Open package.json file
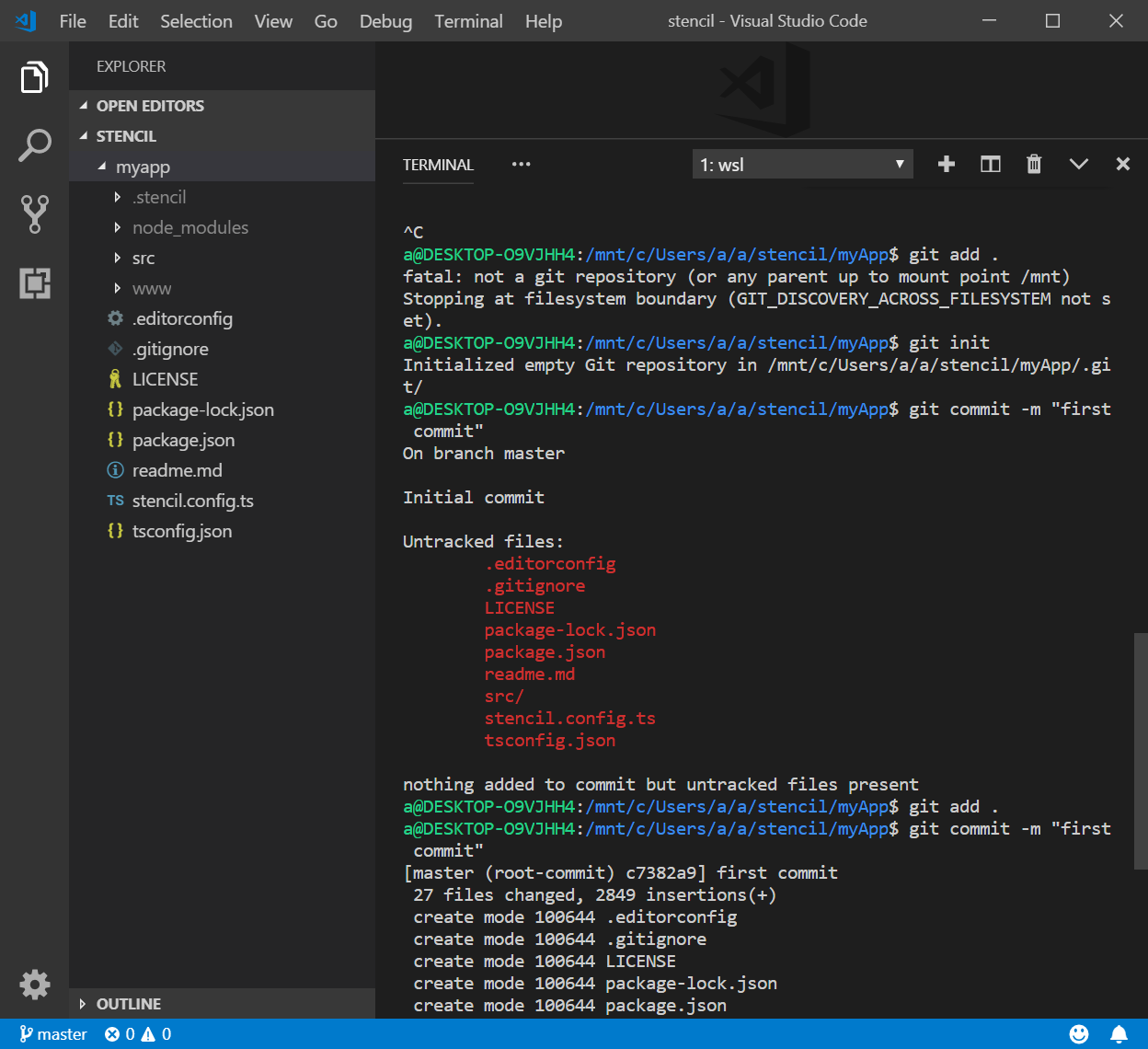 183,441
